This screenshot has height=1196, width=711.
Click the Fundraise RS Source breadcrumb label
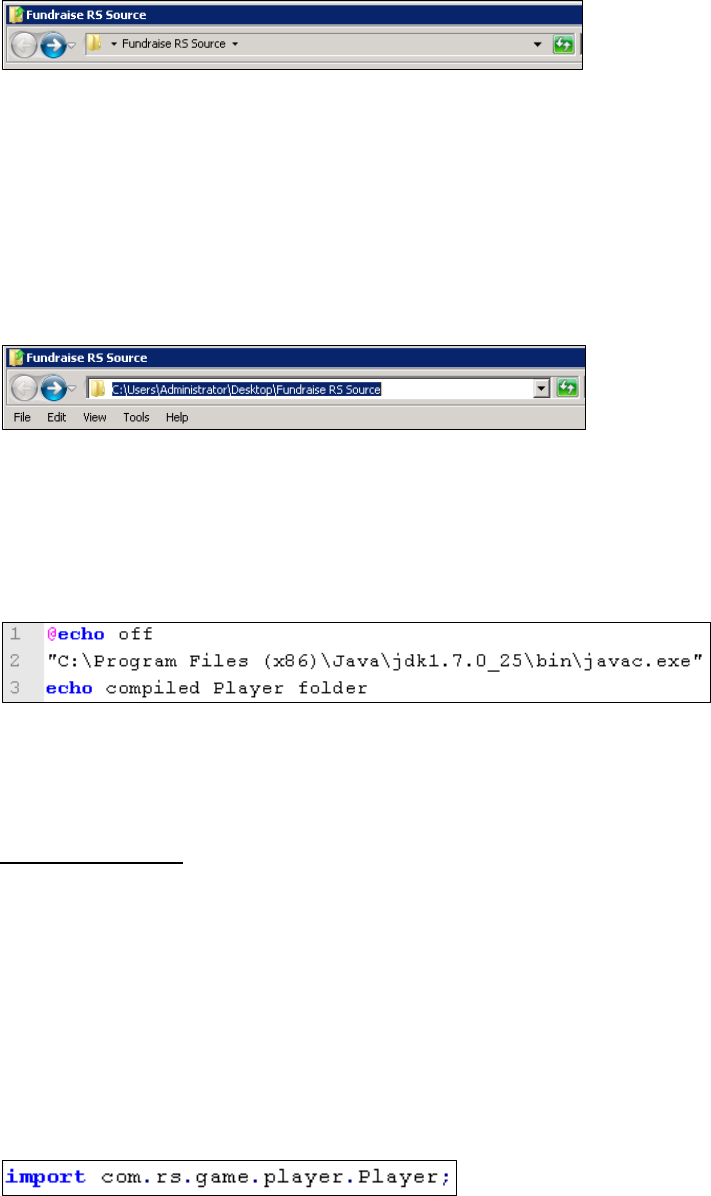coord(174,44)
